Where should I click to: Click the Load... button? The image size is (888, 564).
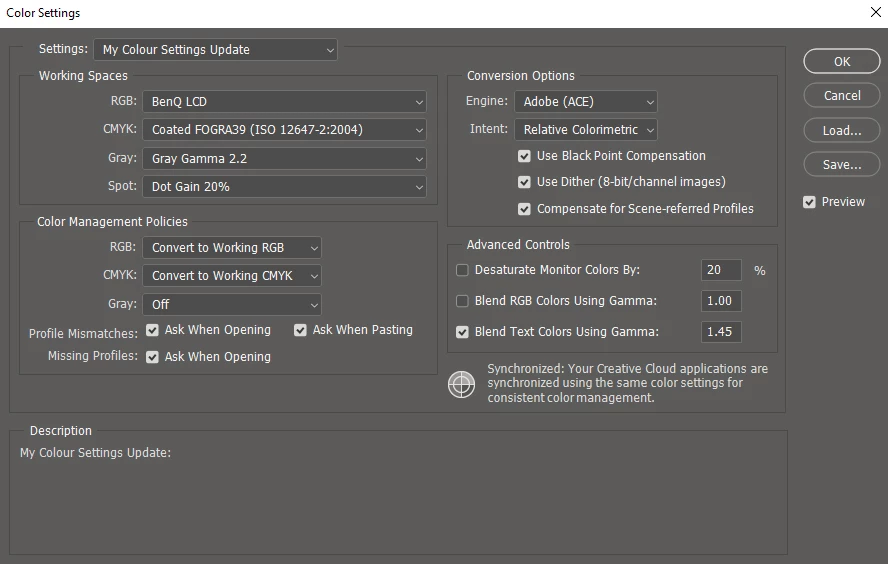(x=842, y=131)
